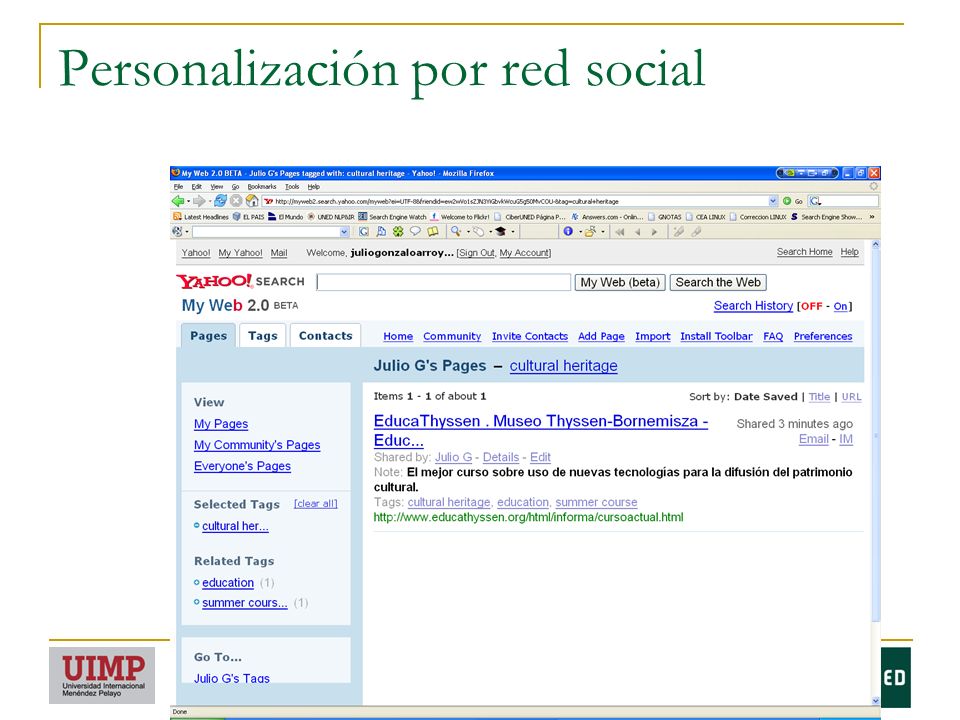Clear all selected tags
This screenshot has width=960, height=720.
click(315, 504)
